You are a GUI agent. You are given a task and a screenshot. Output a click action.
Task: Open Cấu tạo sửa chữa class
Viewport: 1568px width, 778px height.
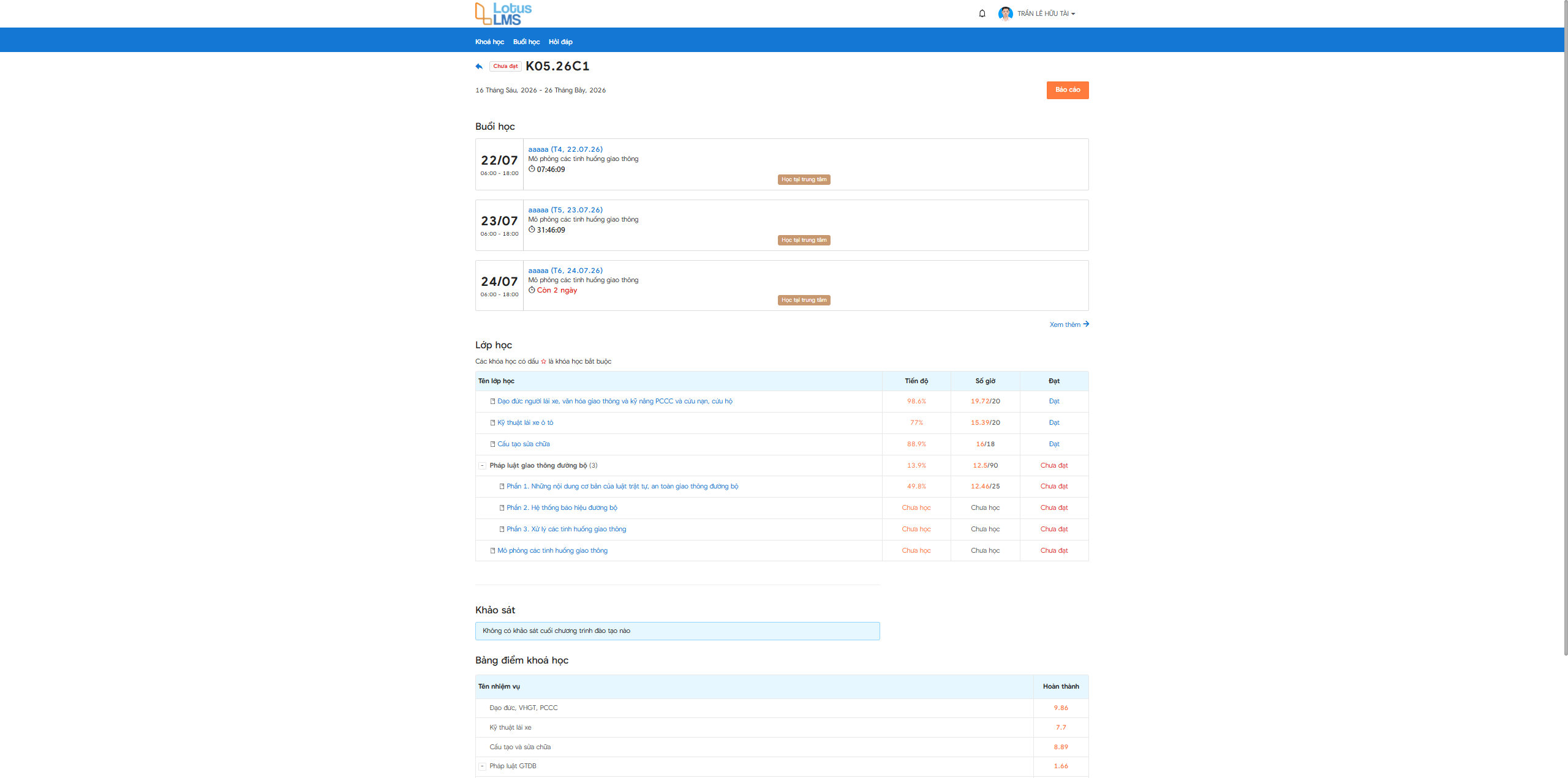[x=524, y=444]
